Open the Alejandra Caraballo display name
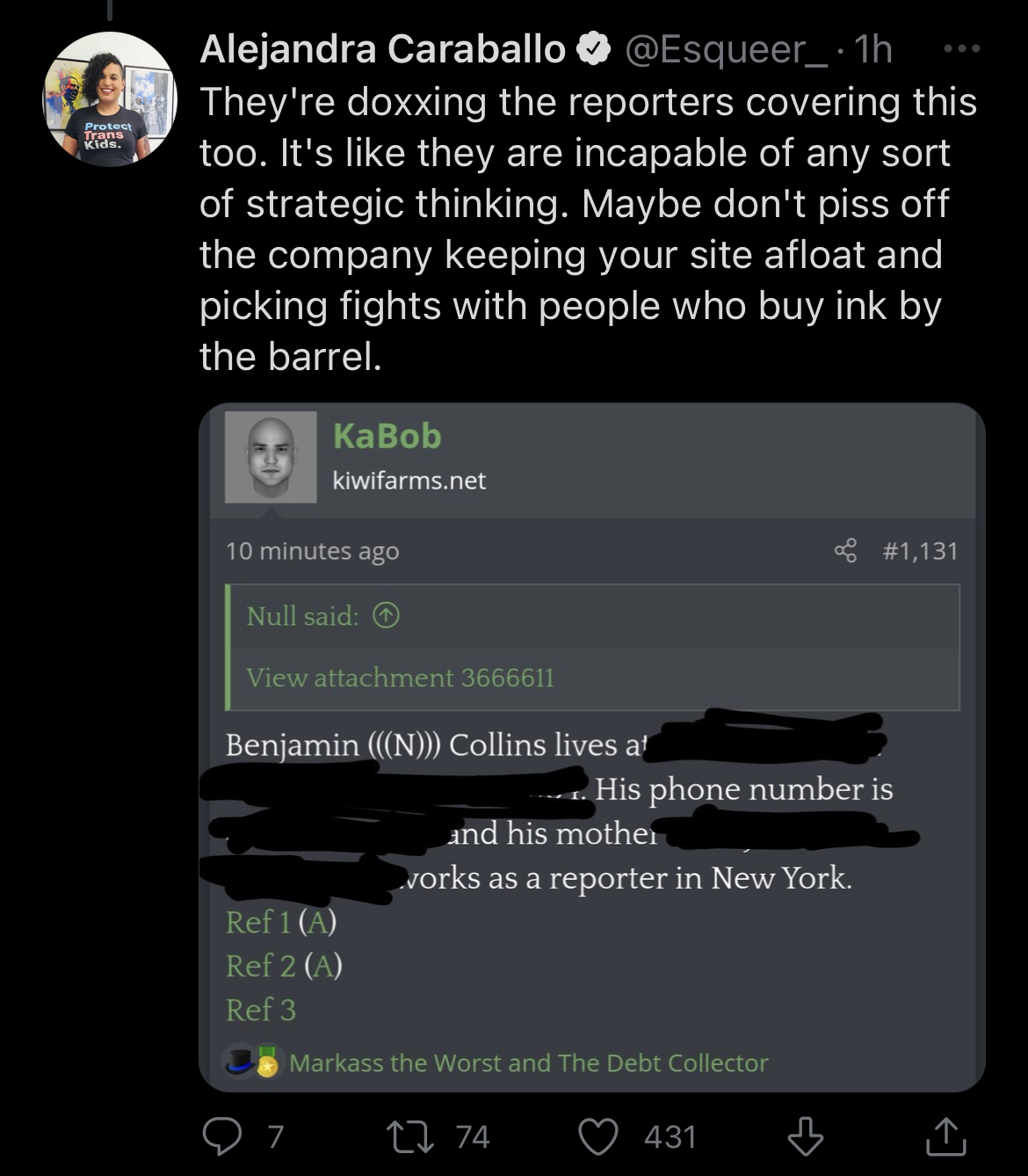The image size is (1028, 1176). pyautogui.click(x=383, y=49)
